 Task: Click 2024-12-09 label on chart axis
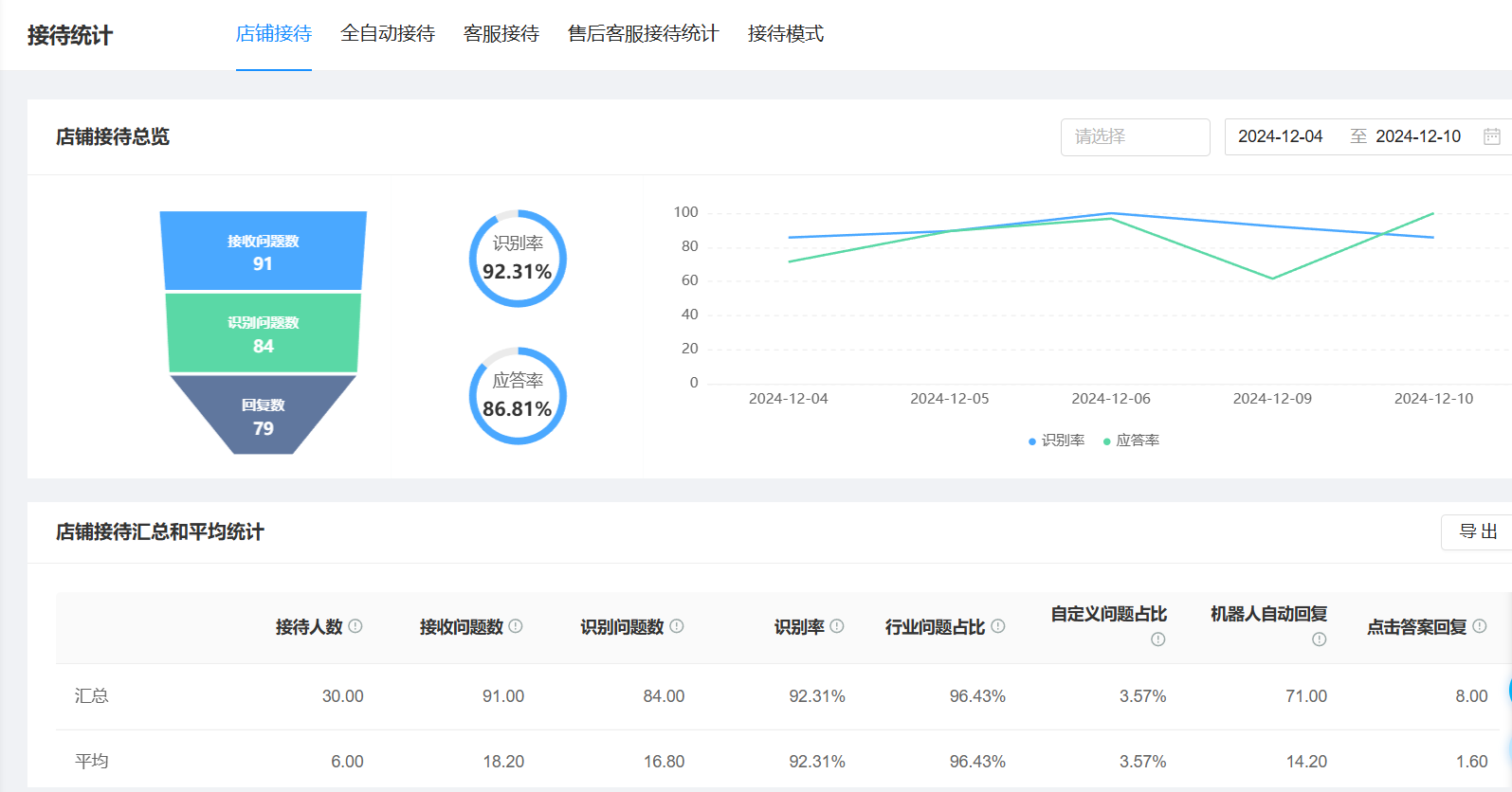pyautogui.click(x=1272, y=399)
